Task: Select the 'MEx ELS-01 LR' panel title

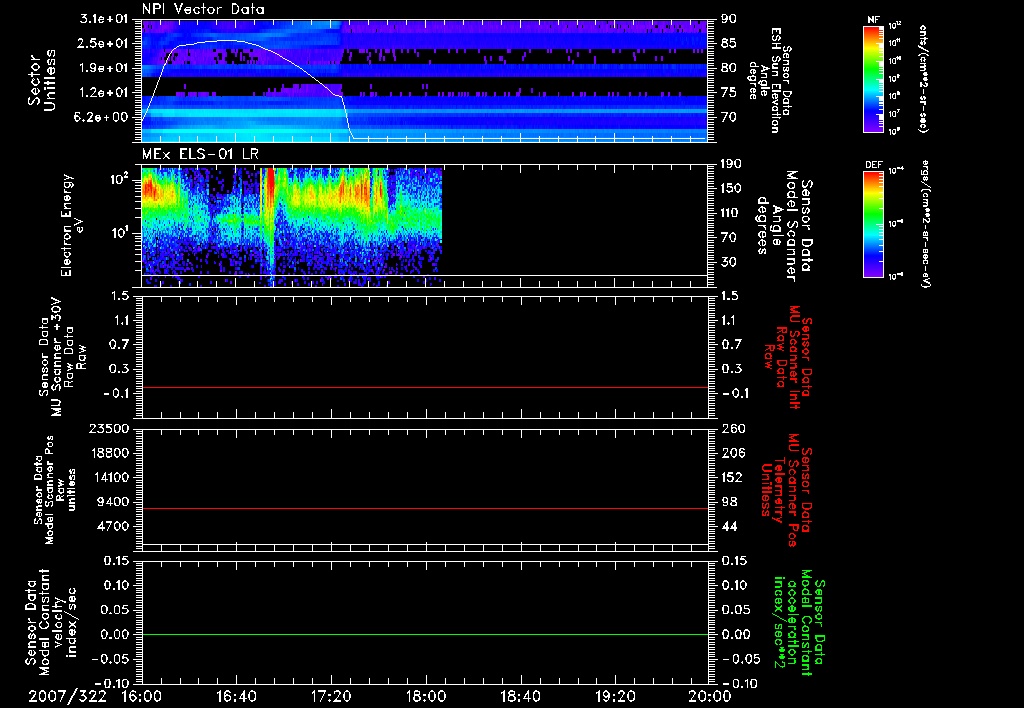Action: (200, 154)
